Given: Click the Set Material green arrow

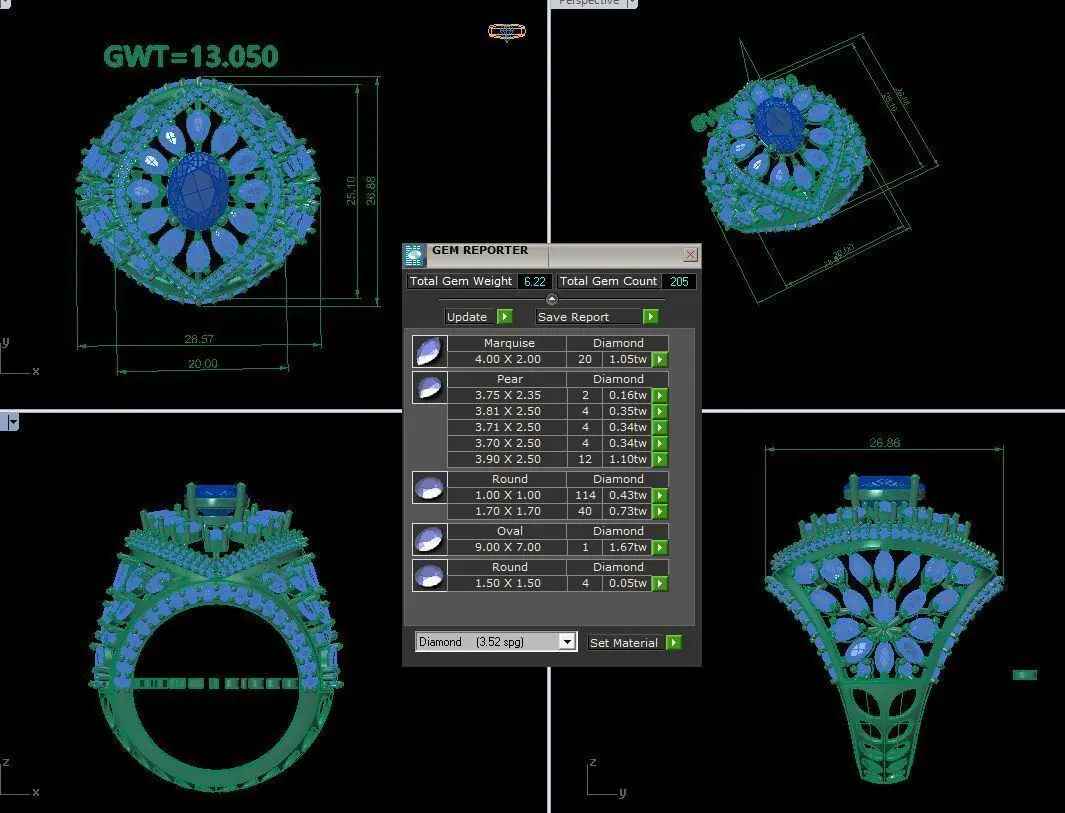Looking at the screenshot, I should tap(673, 643).
